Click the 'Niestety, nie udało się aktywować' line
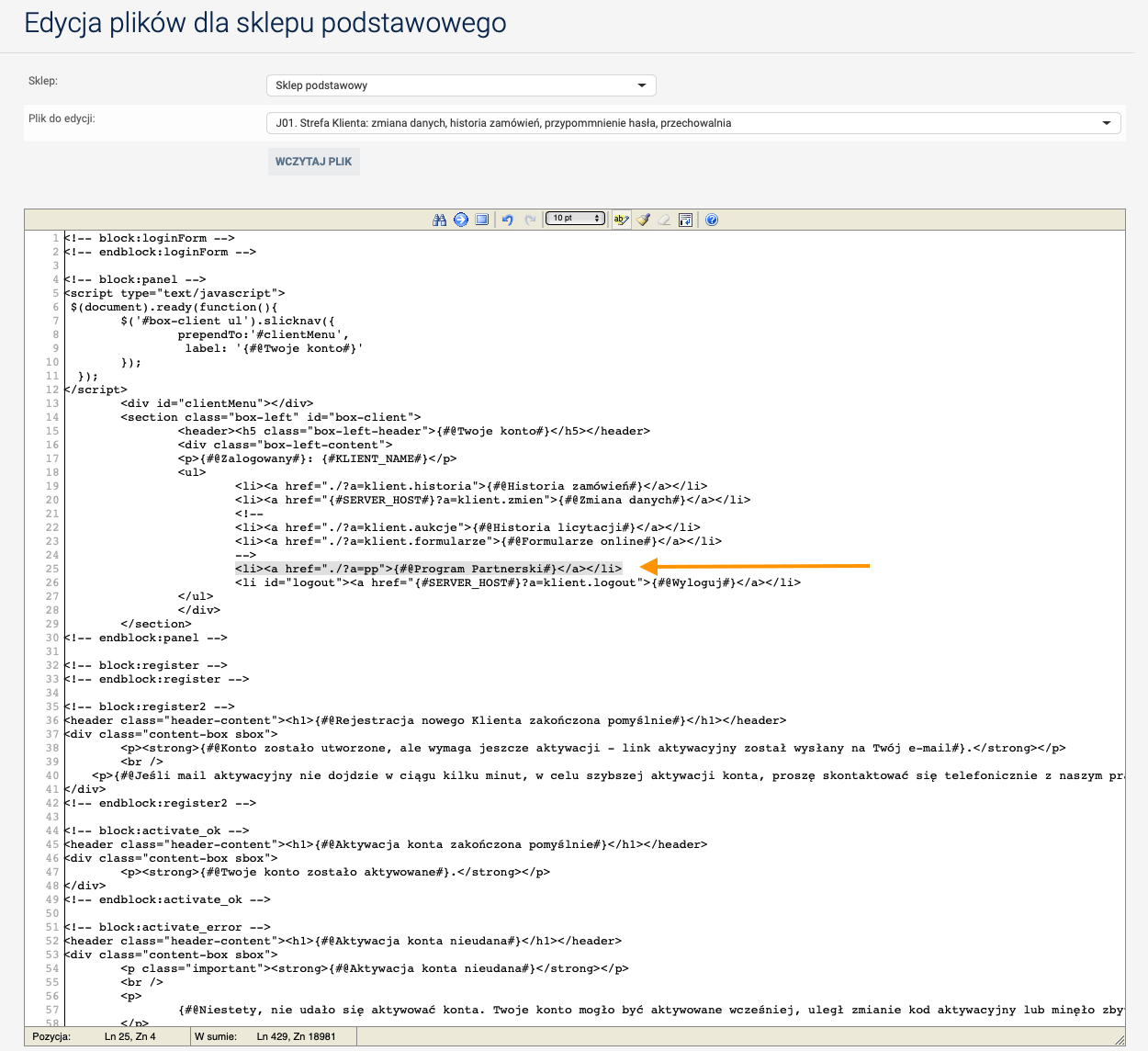 click(651, 1010)
